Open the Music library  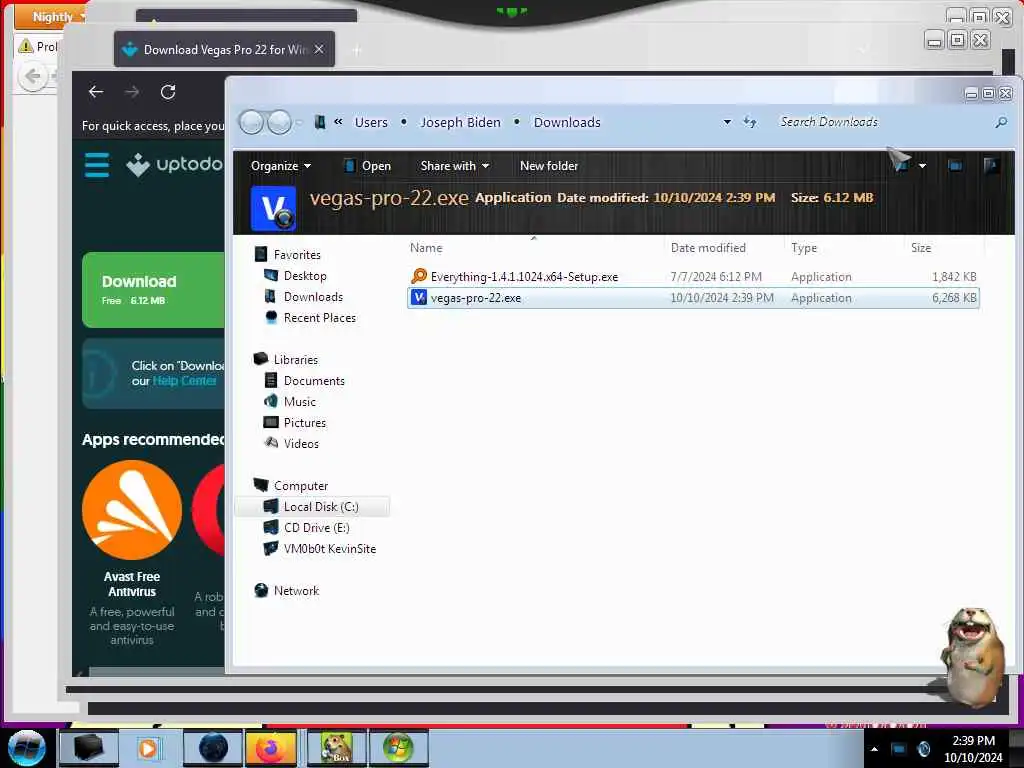pos(299,402)
